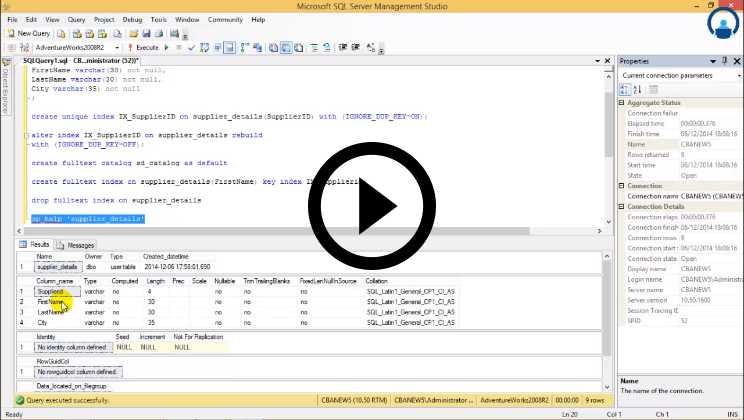Play the video with the large play button

point(372,206)
